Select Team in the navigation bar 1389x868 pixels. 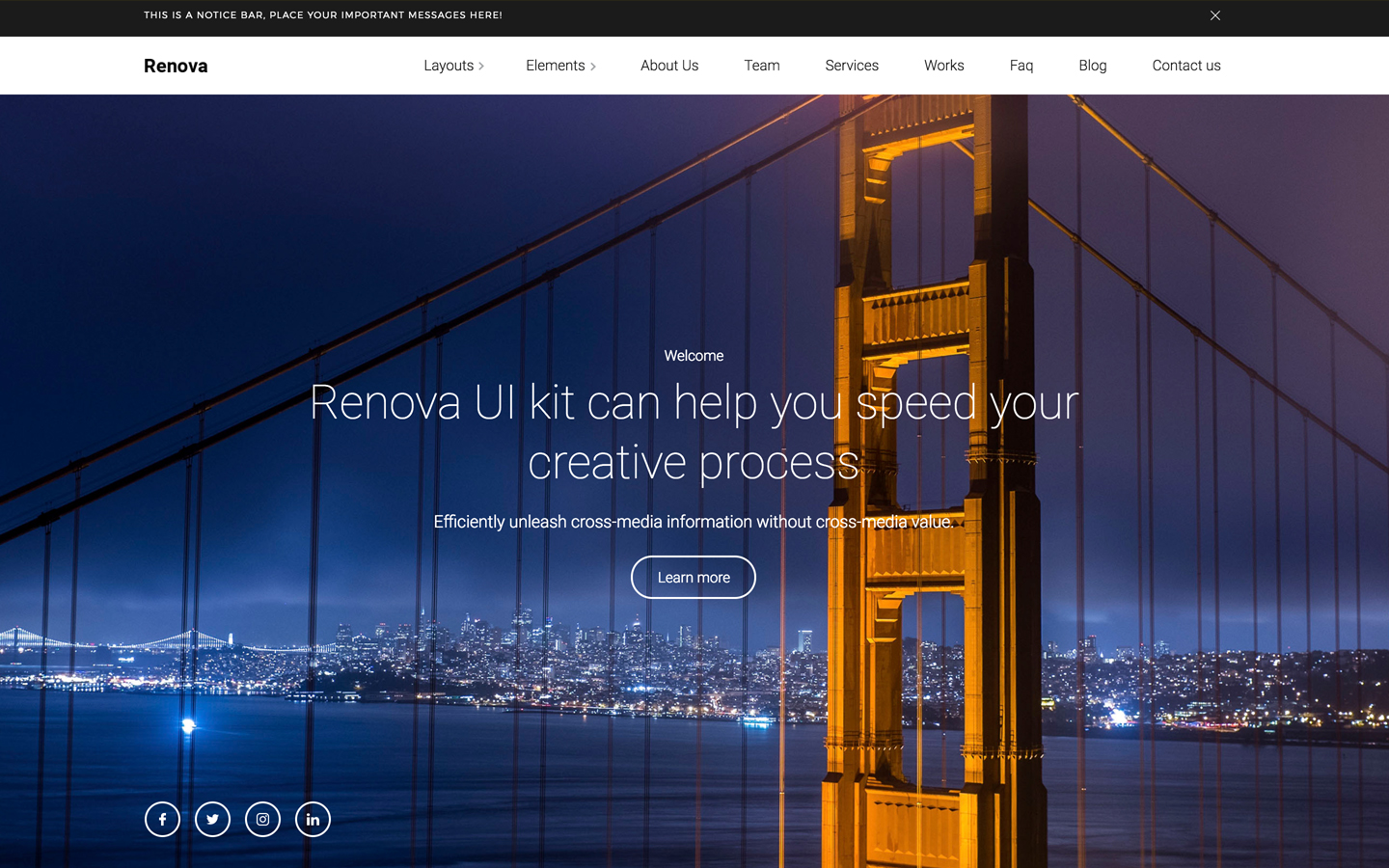[x=761, y=65]
